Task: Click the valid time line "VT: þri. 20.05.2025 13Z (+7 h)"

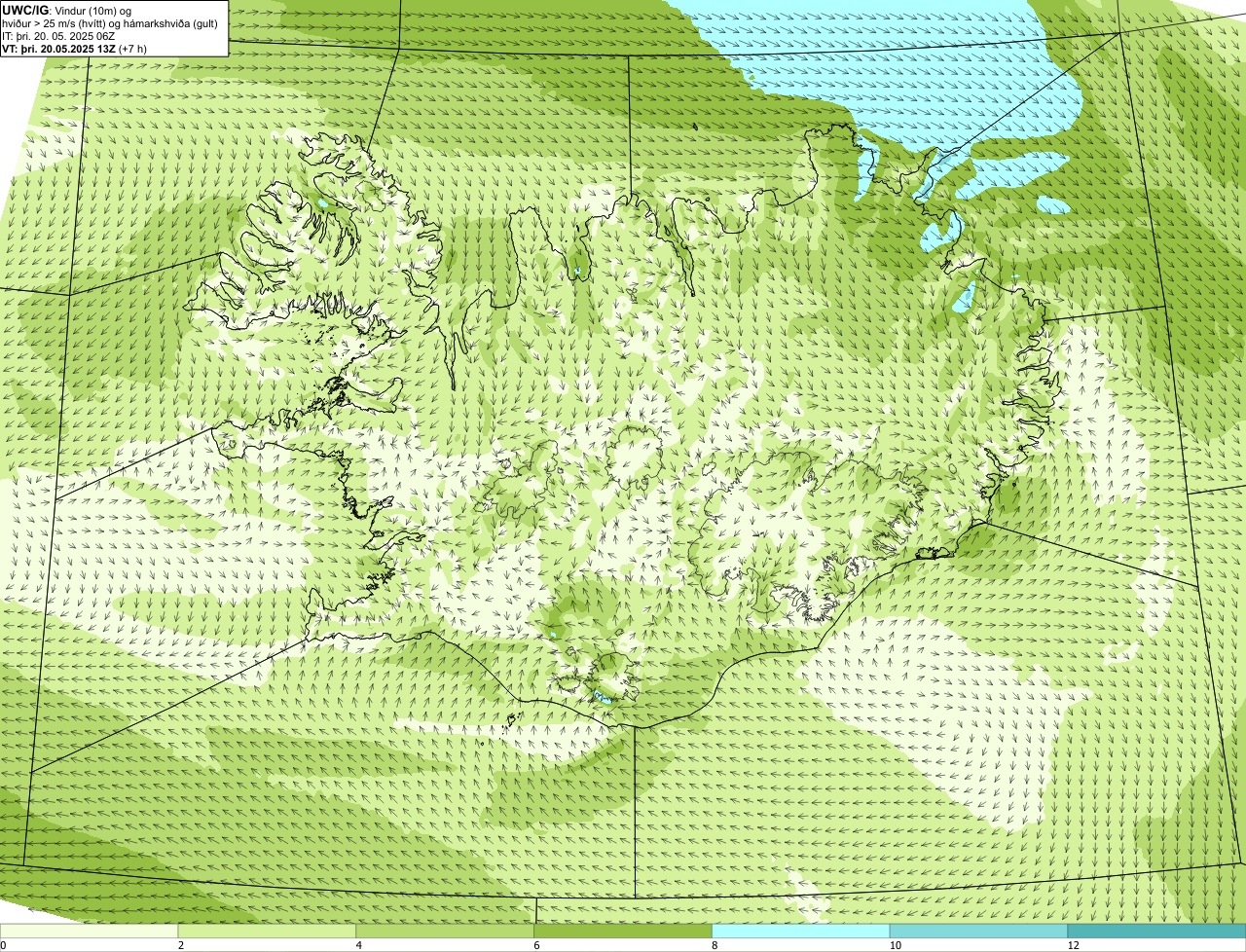Action: pos(75,49)
